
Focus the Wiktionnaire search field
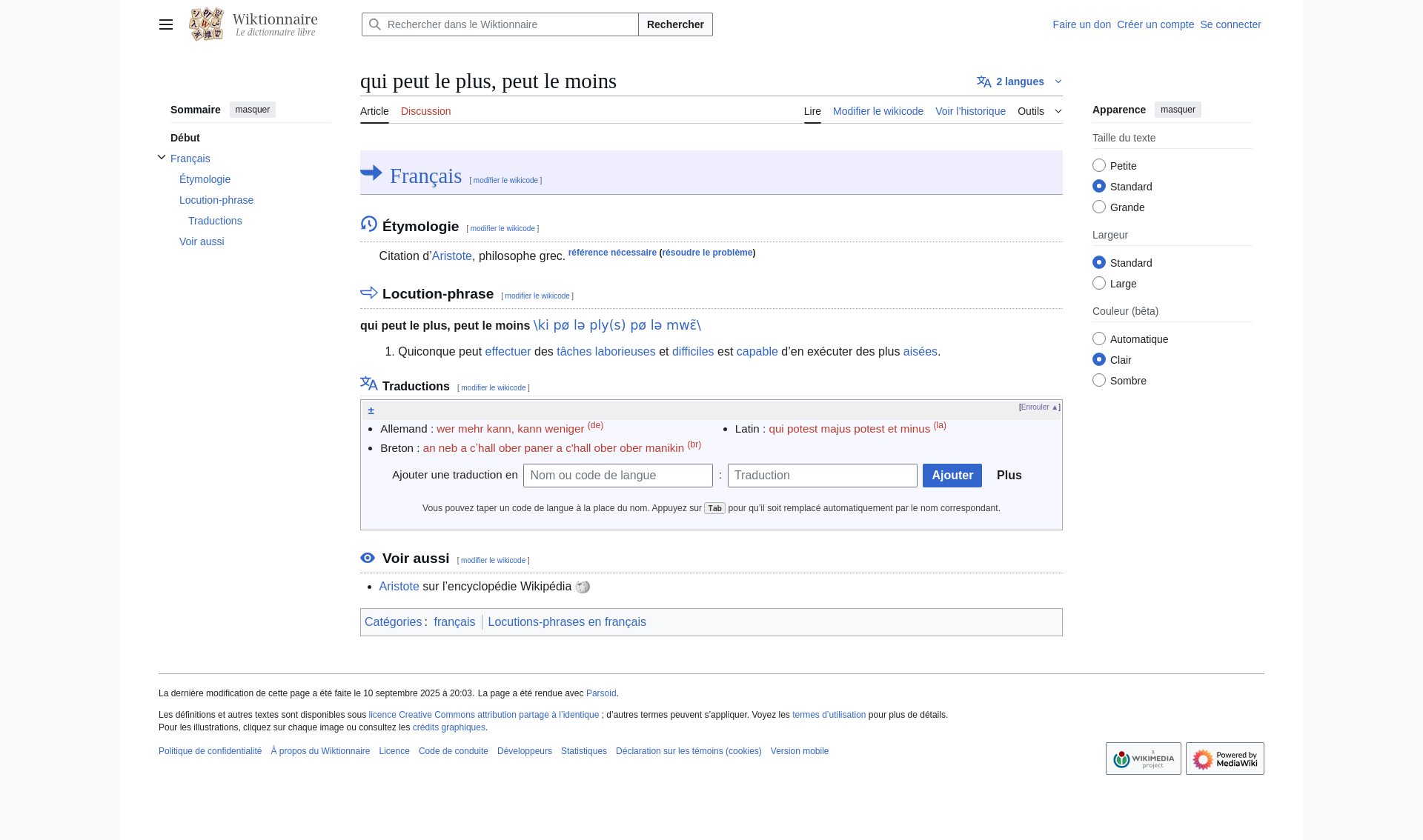[510, 24]
